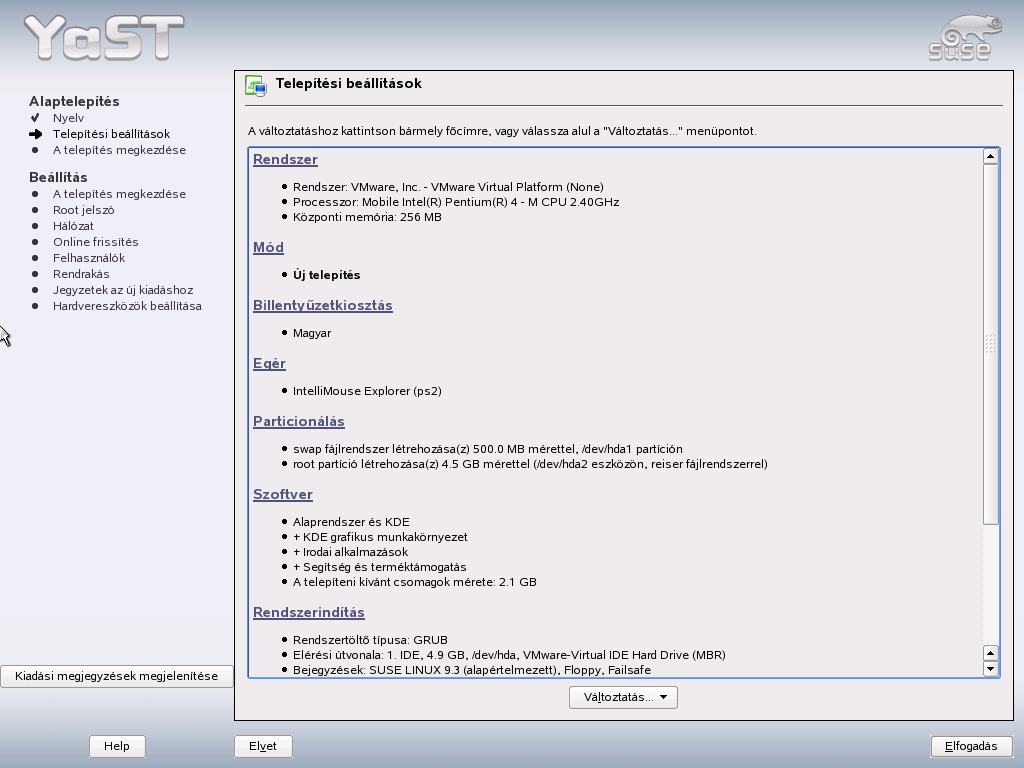Click the swap fájlrendszer partition line
1024x768 pixels.
tap(488, 449)
